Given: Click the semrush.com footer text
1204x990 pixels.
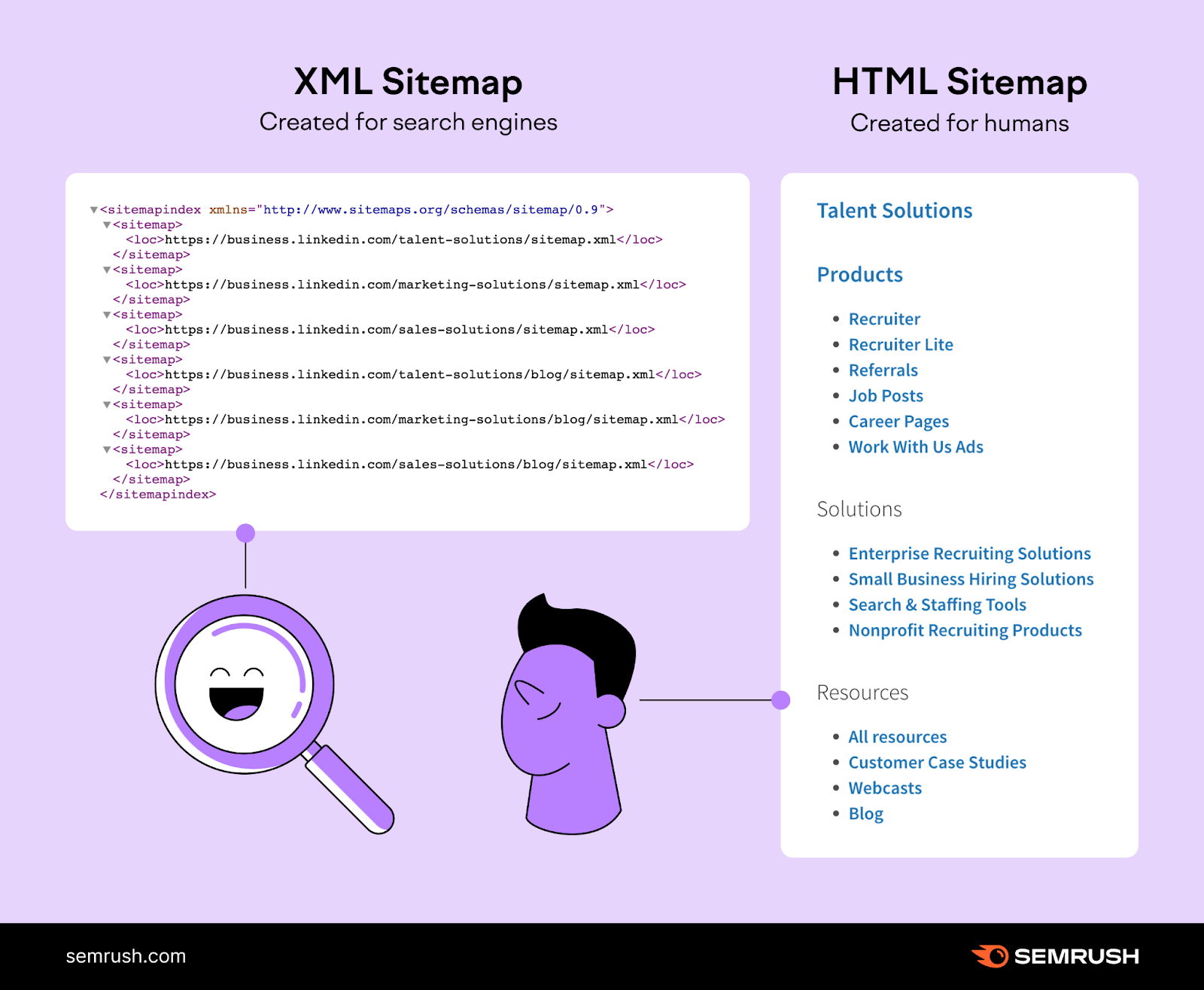Looking at the screenshot, I should click(124, 955).
